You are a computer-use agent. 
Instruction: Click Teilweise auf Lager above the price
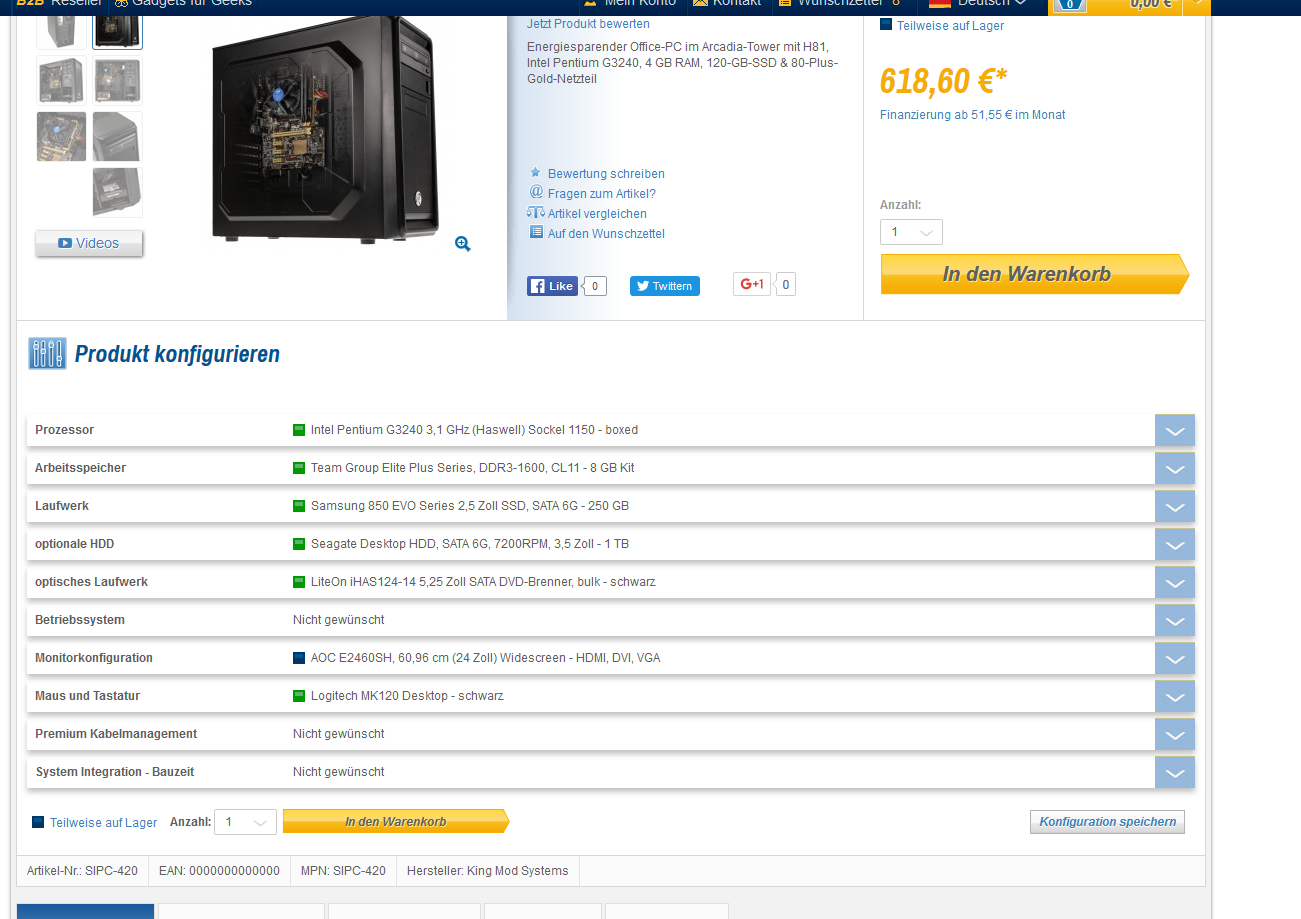coord(950,26)
